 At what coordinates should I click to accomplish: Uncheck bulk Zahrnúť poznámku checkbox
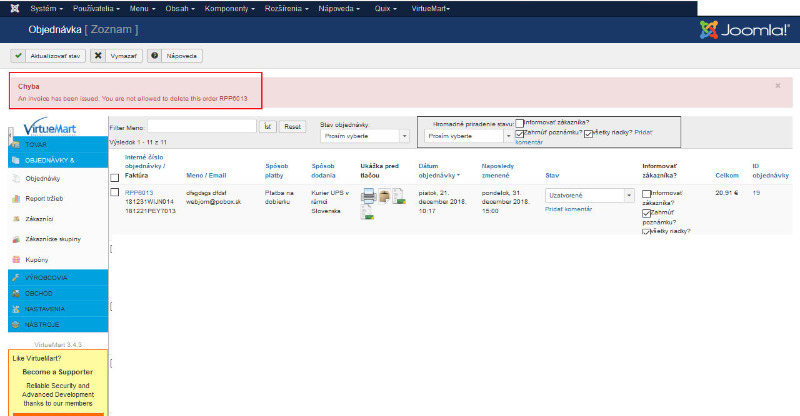[x=519, y=134]
